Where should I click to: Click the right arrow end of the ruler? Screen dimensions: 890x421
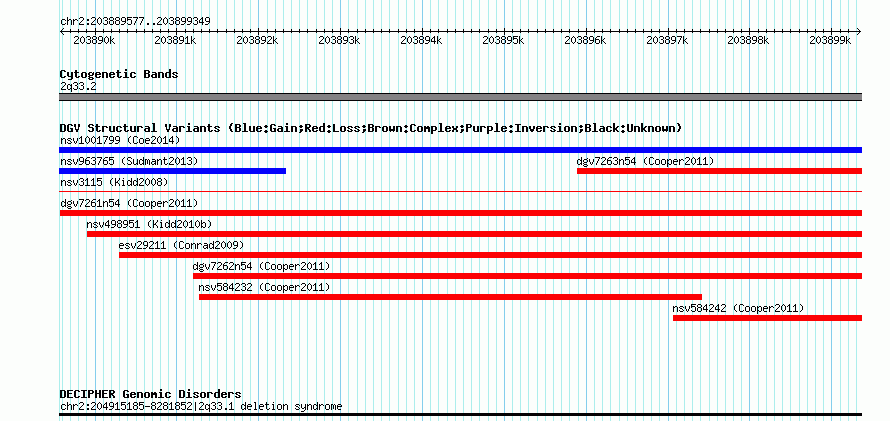coord(859,32)
